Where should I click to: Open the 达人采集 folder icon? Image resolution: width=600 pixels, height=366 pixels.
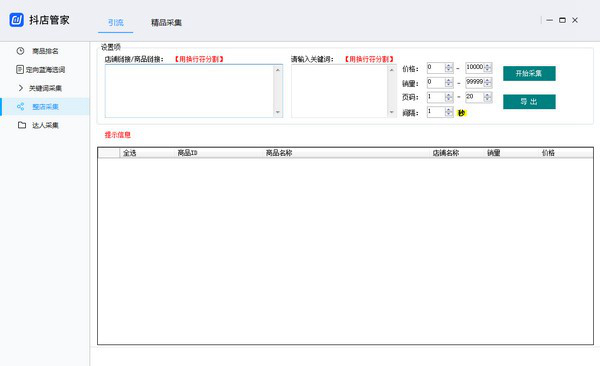pos(22,125)
